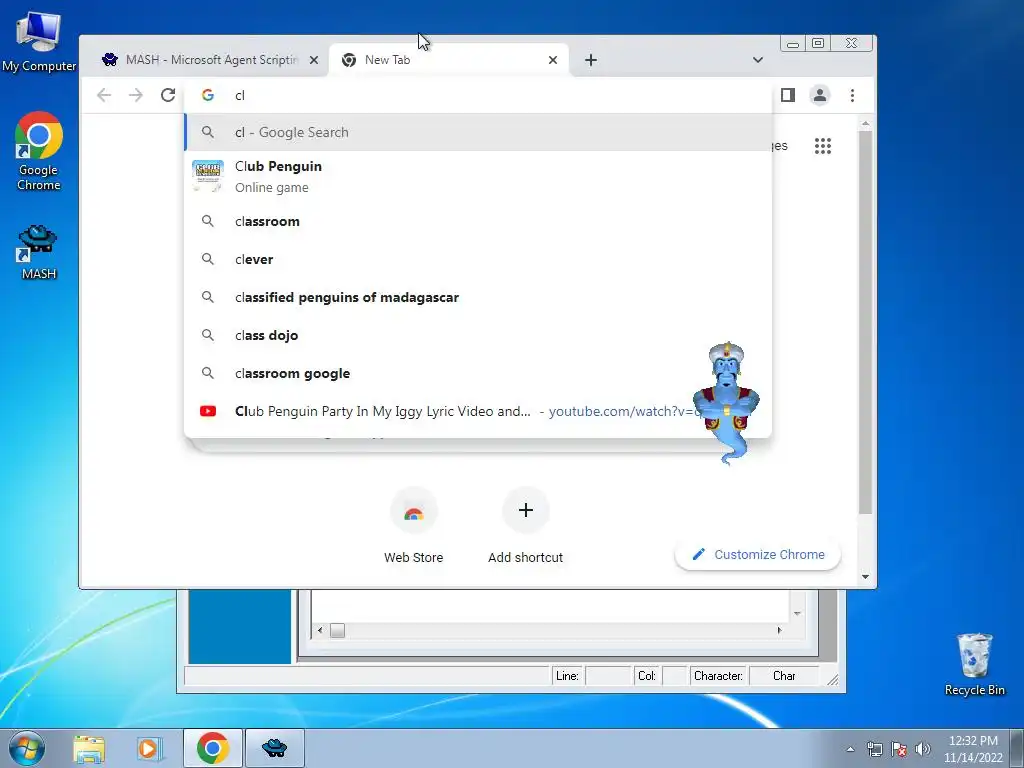This screenshot has height=768, width=1024.
Task: Choose the 'class dojo' suggestion
Action: coord(478,335)
